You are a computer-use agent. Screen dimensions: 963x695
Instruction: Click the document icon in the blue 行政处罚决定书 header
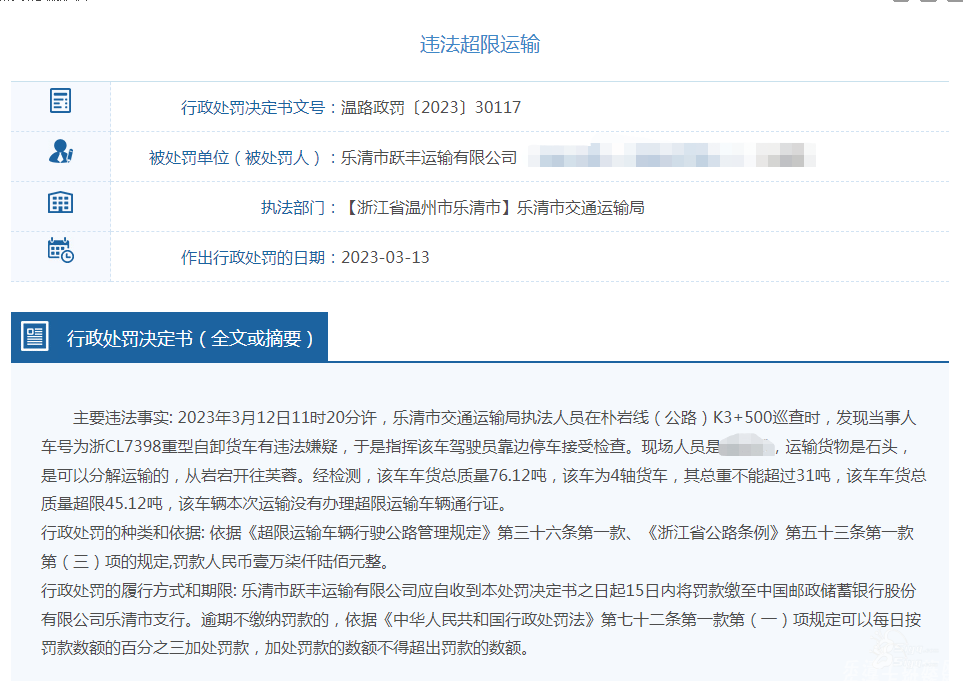(x=36, y=337)
